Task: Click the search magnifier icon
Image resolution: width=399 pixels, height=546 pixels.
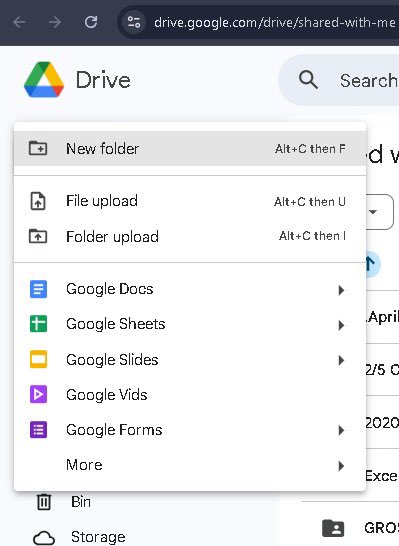Action: tap(308, 80)
